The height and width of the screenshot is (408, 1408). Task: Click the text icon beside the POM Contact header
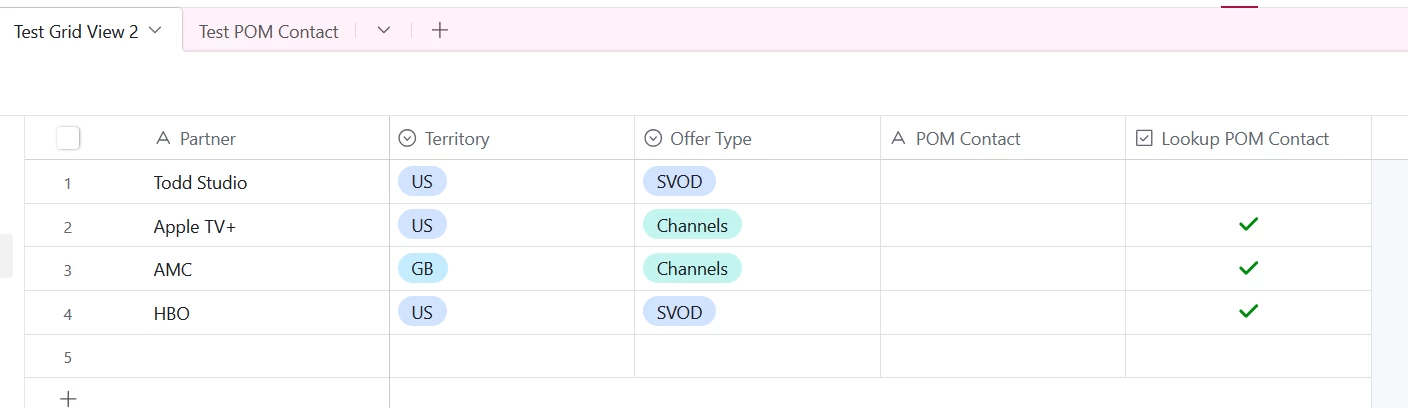898,139
